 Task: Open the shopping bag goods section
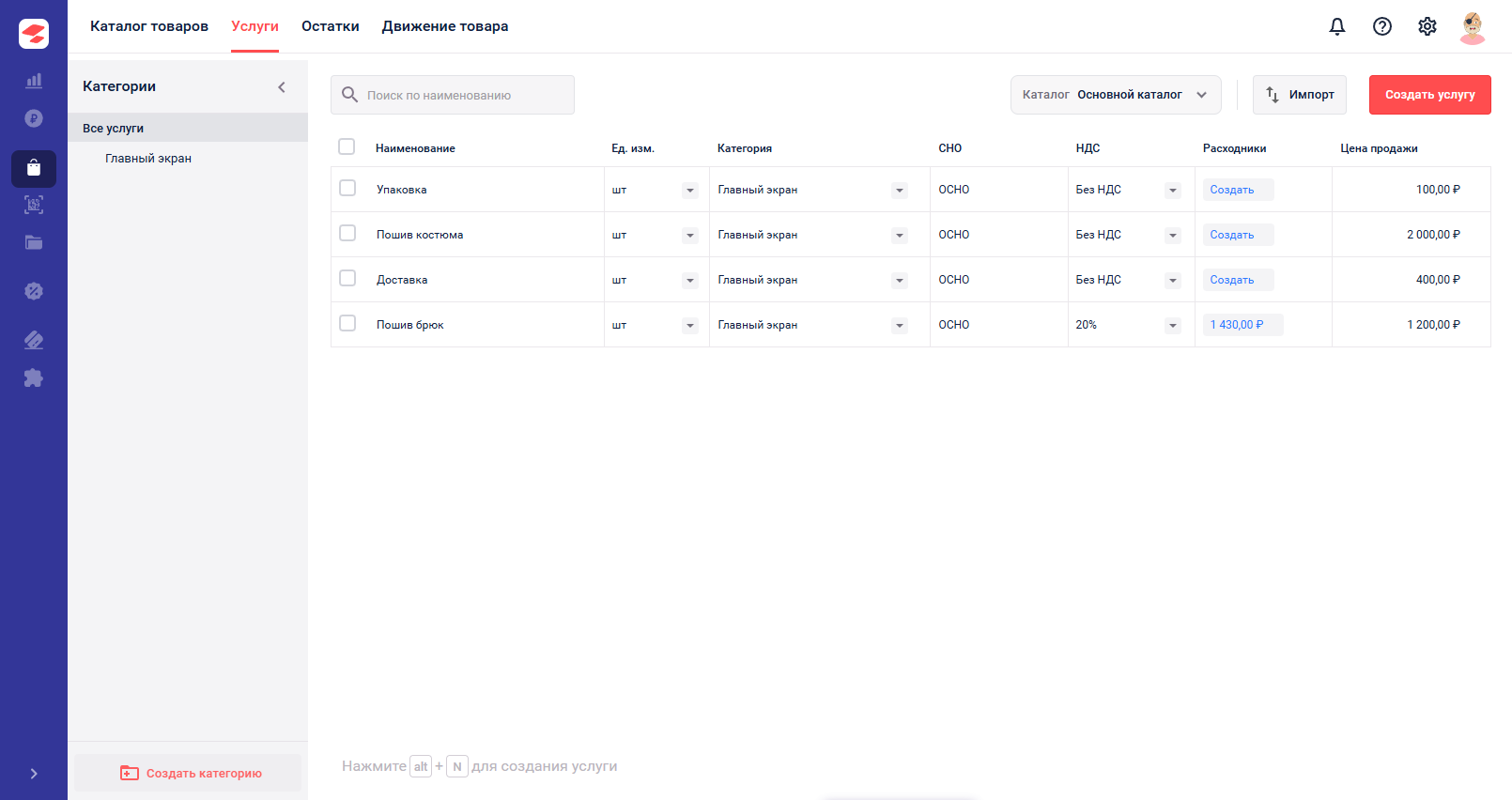34,169
